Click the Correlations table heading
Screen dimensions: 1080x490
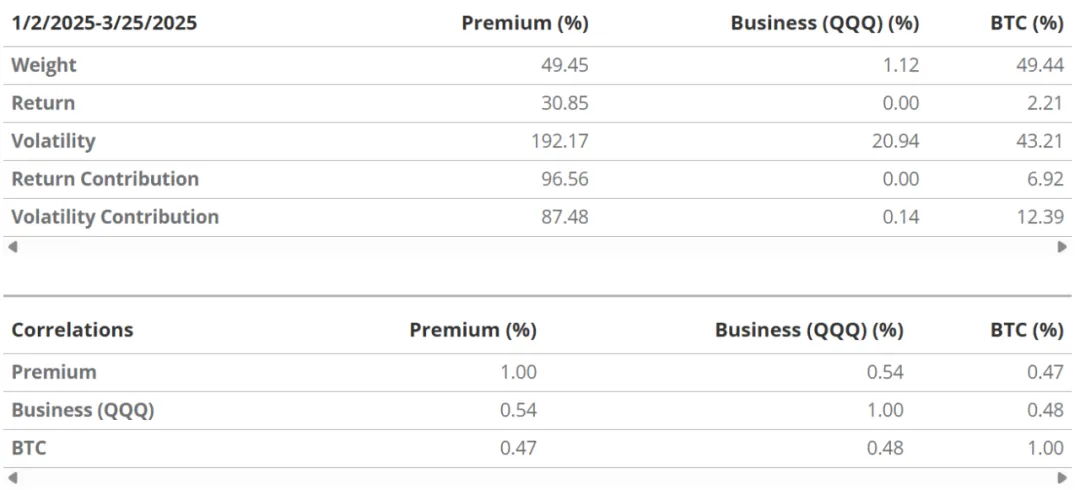[72, 329]
